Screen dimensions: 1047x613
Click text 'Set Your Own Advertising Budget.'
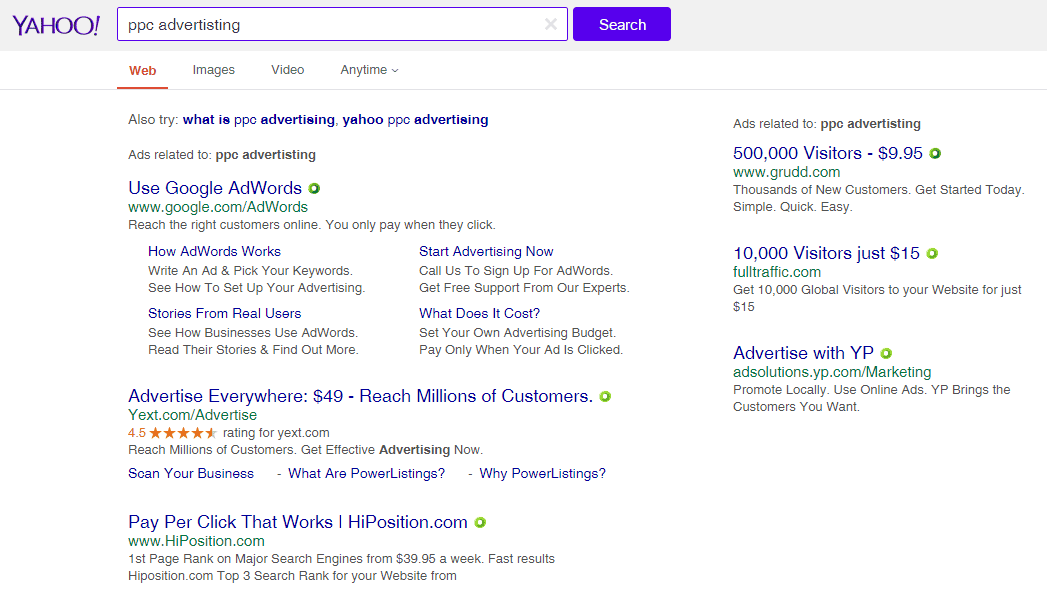(517, 333)
